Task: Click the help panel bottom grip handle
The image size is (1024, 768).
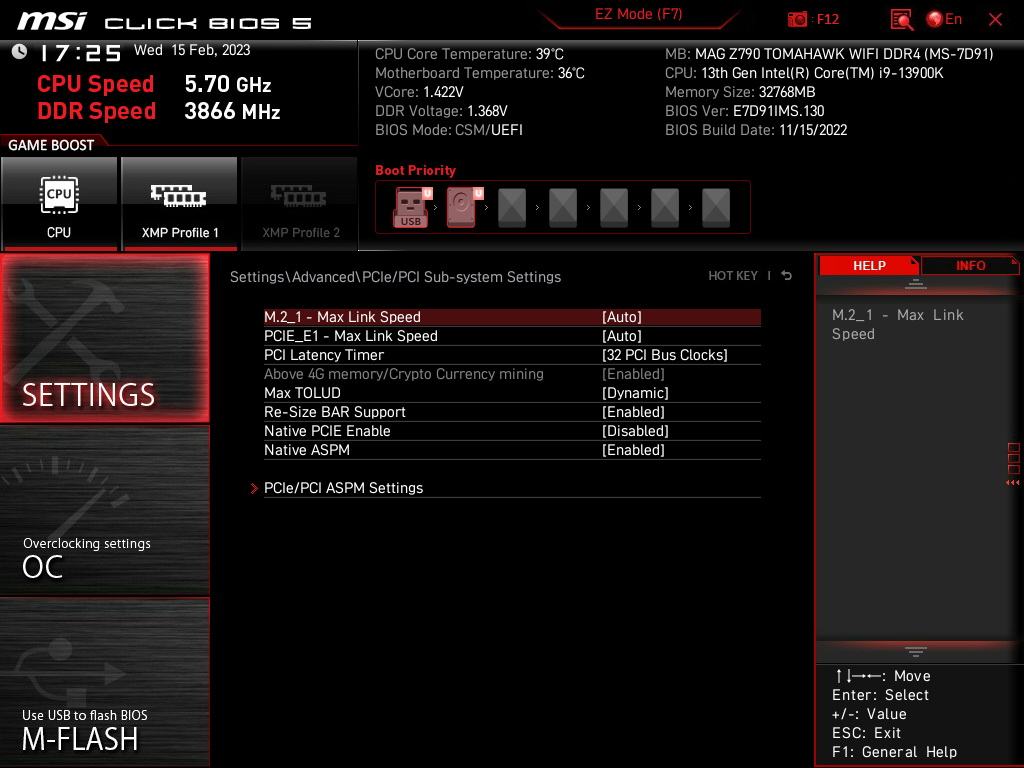Action: tap(916, 651)
